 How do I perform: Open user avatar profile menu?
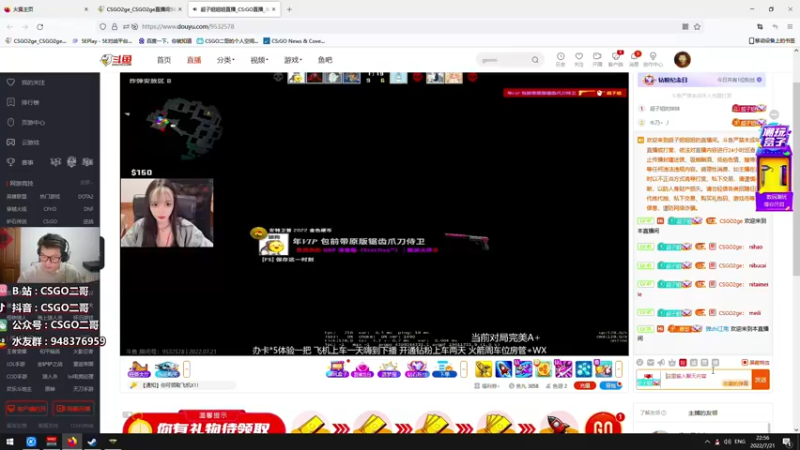click(x=682, y=60)
